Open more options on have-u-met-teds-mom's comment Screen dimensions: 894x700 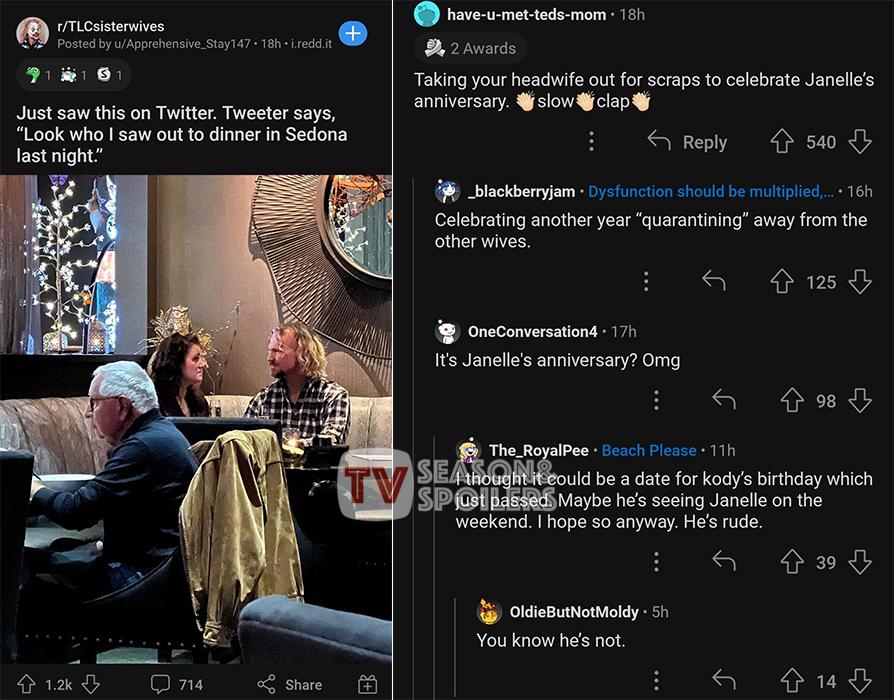pyautogui.click(x=591, y=142)
